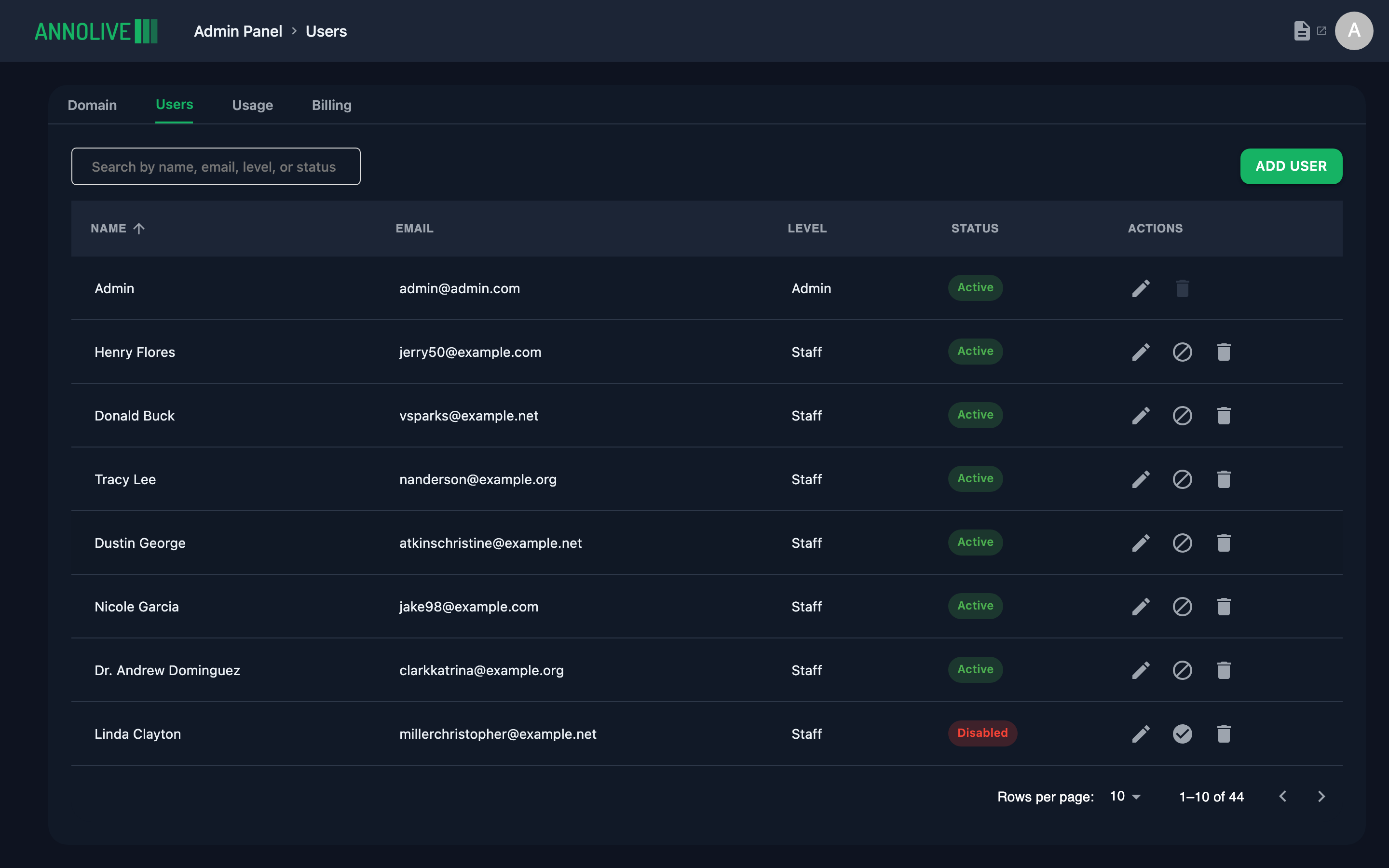1389x868 pixels.
Task: Sort by the Status column header
Action: [975, 229]
